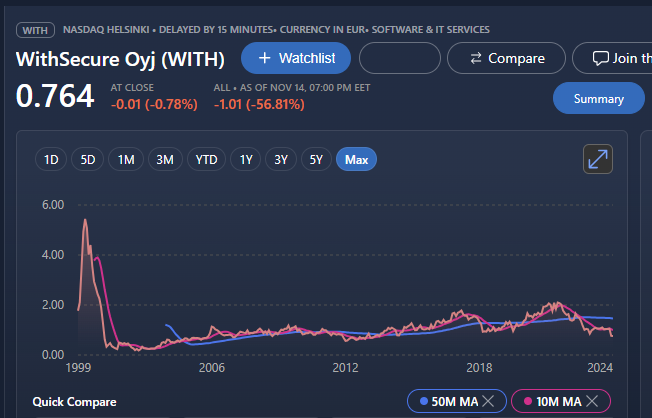Choose the YTD range
The image size is (652, 418).
pos(206,159)
